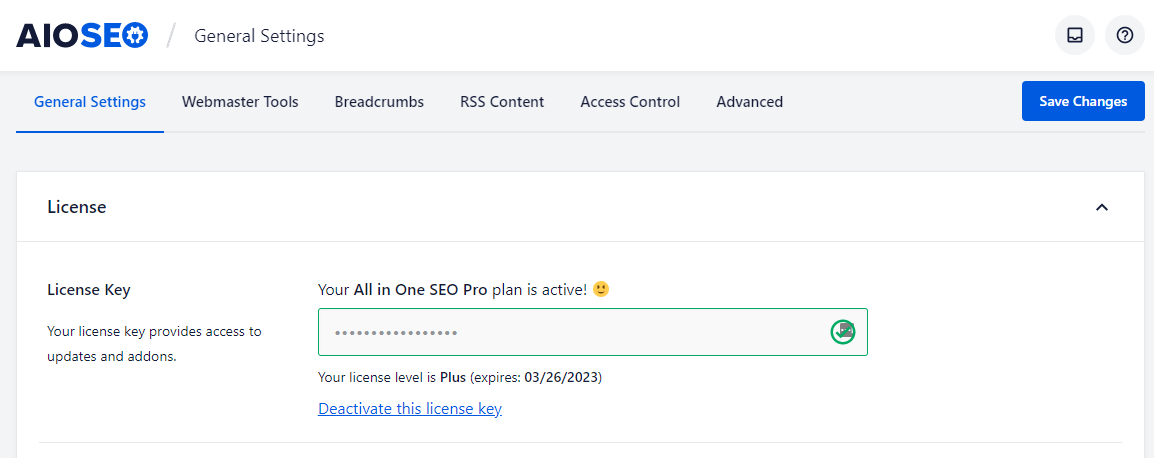The image size is (1154, 458).
Task: Open the Breadcrumbs tab
Action: point(379,102)
